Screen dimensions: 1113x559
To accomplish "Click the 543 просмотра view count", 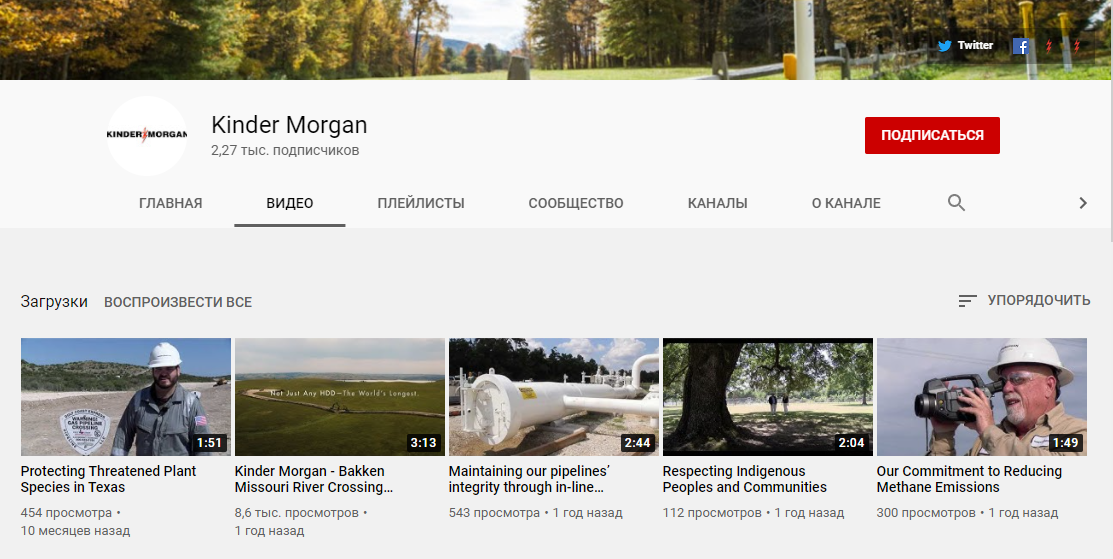I will coord(494,512).
